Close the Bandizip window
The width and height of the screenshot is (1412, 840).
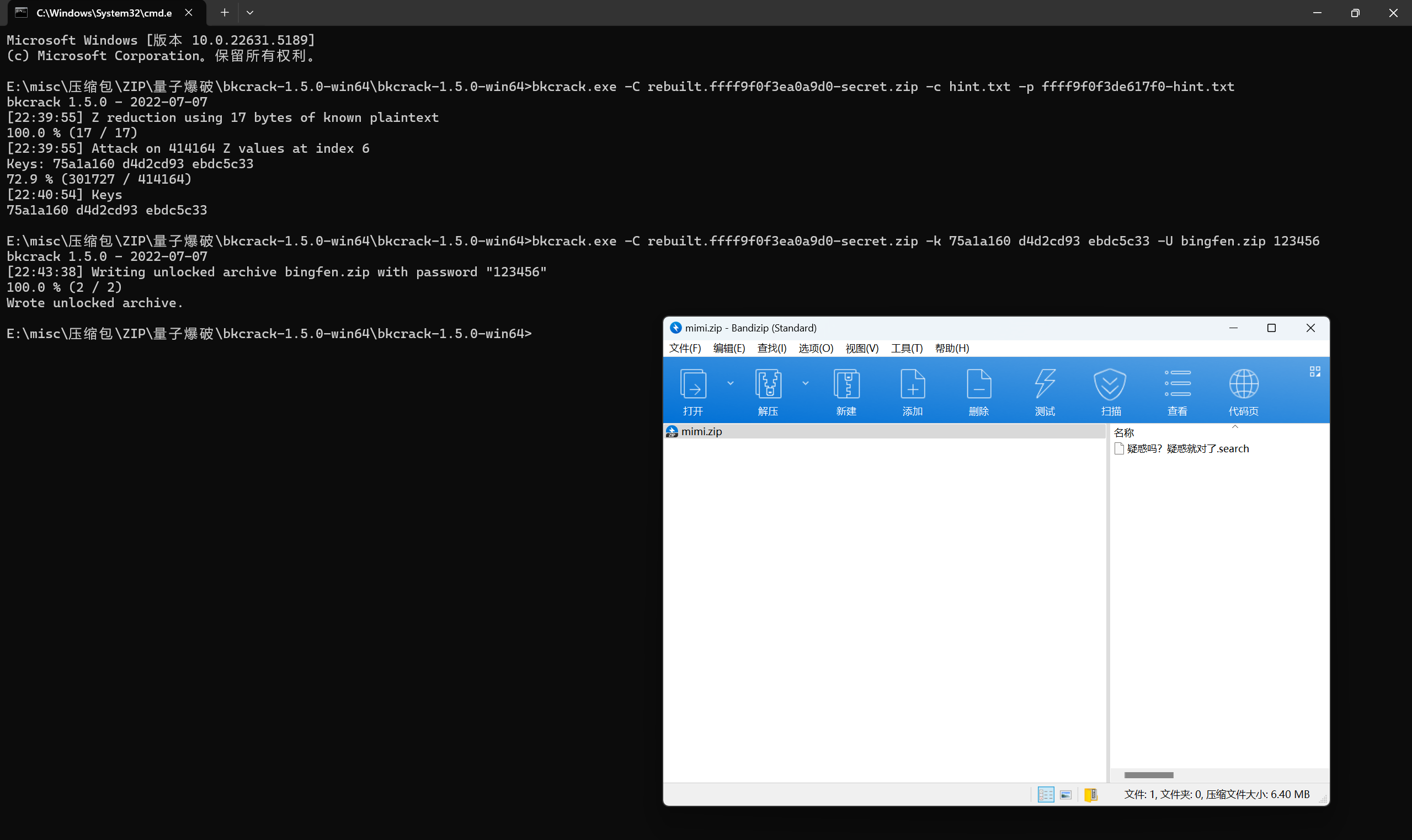tap(1310, 328)
